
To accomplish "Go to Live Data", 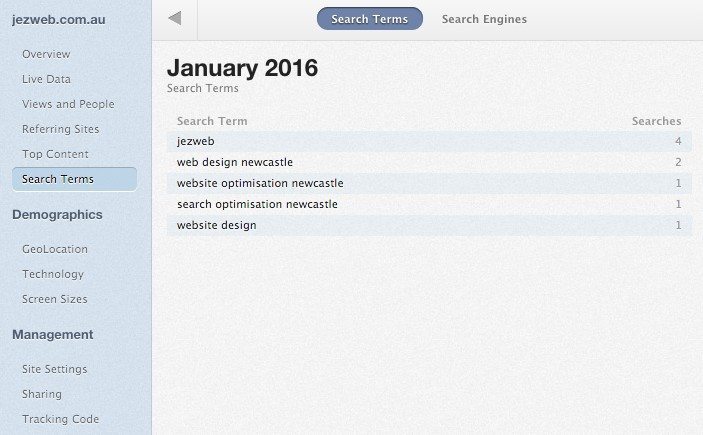I will 46,79.
